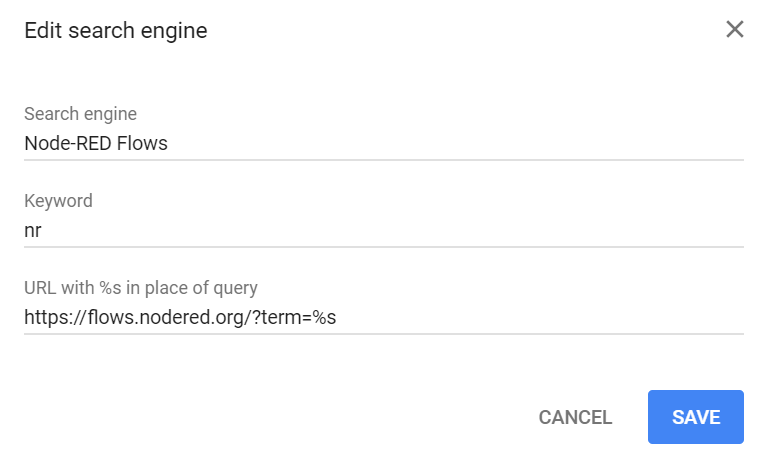
Task: Click the empty space after 'Node-RED Flows'
Action: [450, 143]
